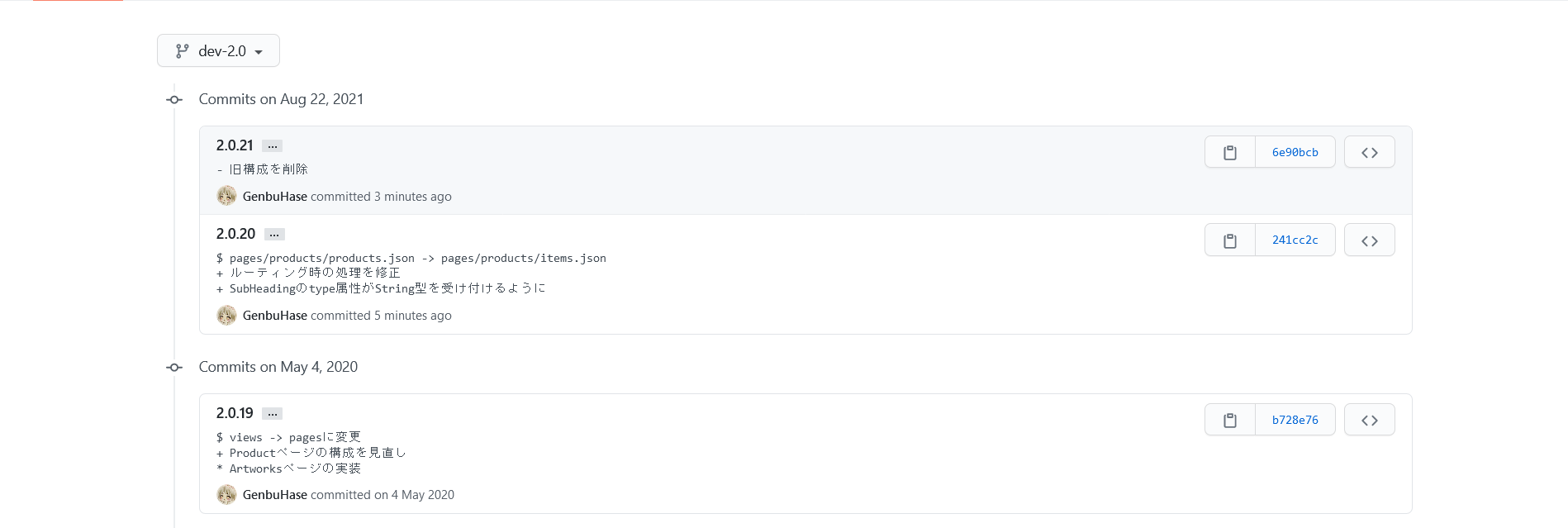
Task: Collapse the 2.0.20 commit description ellipsis
Action: click(274, 235)
